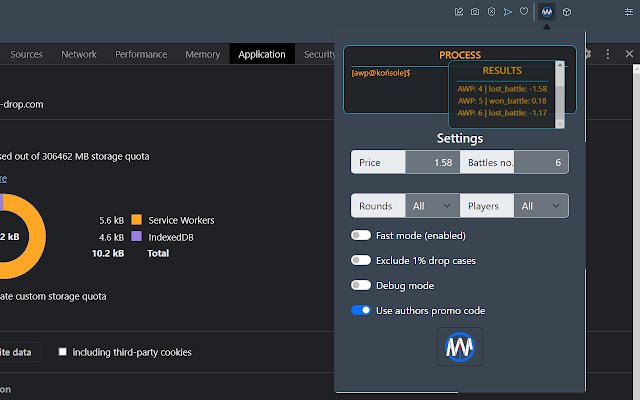Click scroll down arrow in Results box

(x=560, y=124)
